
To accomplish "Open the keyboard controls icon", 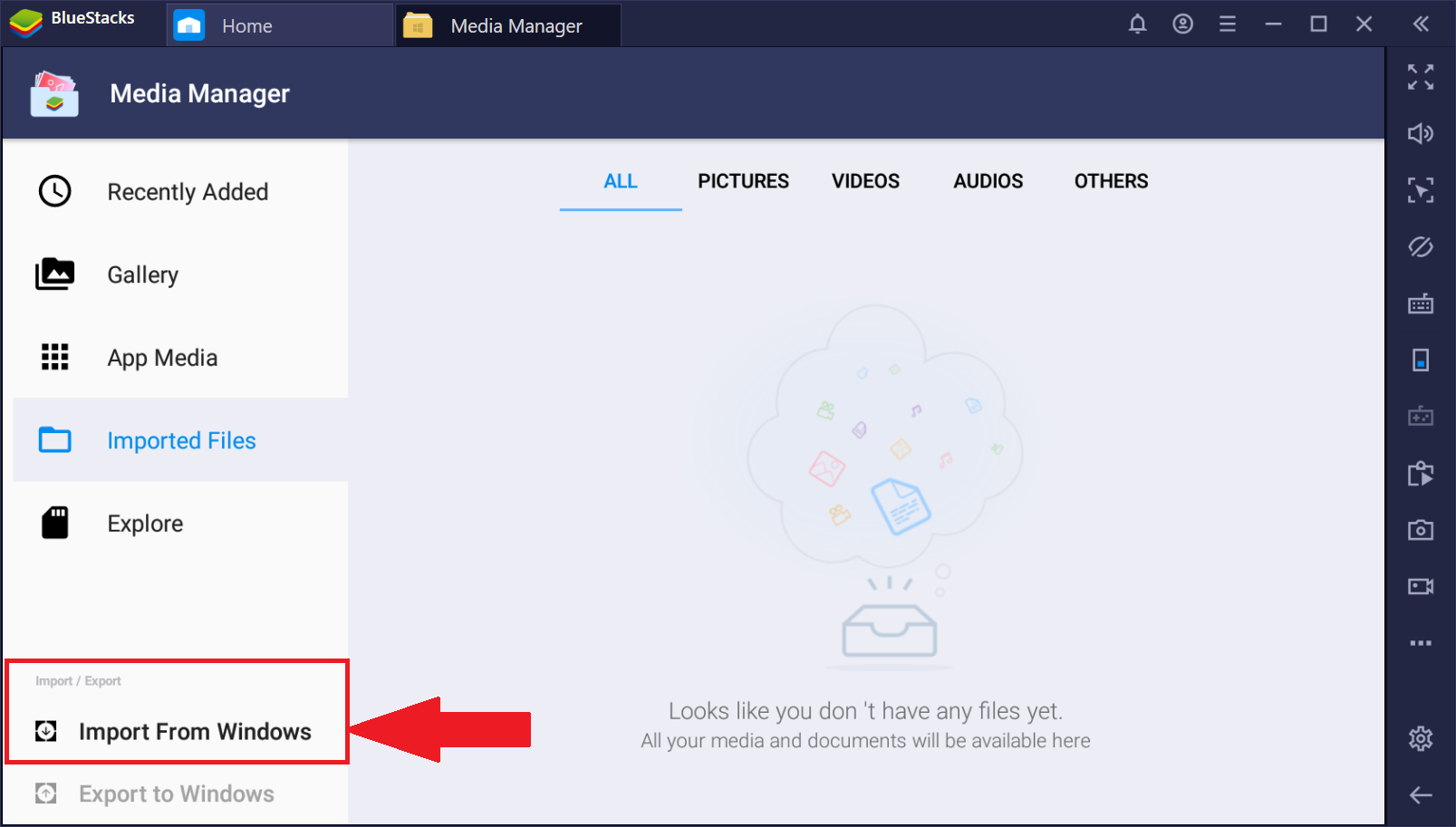I will (1421, 303).
